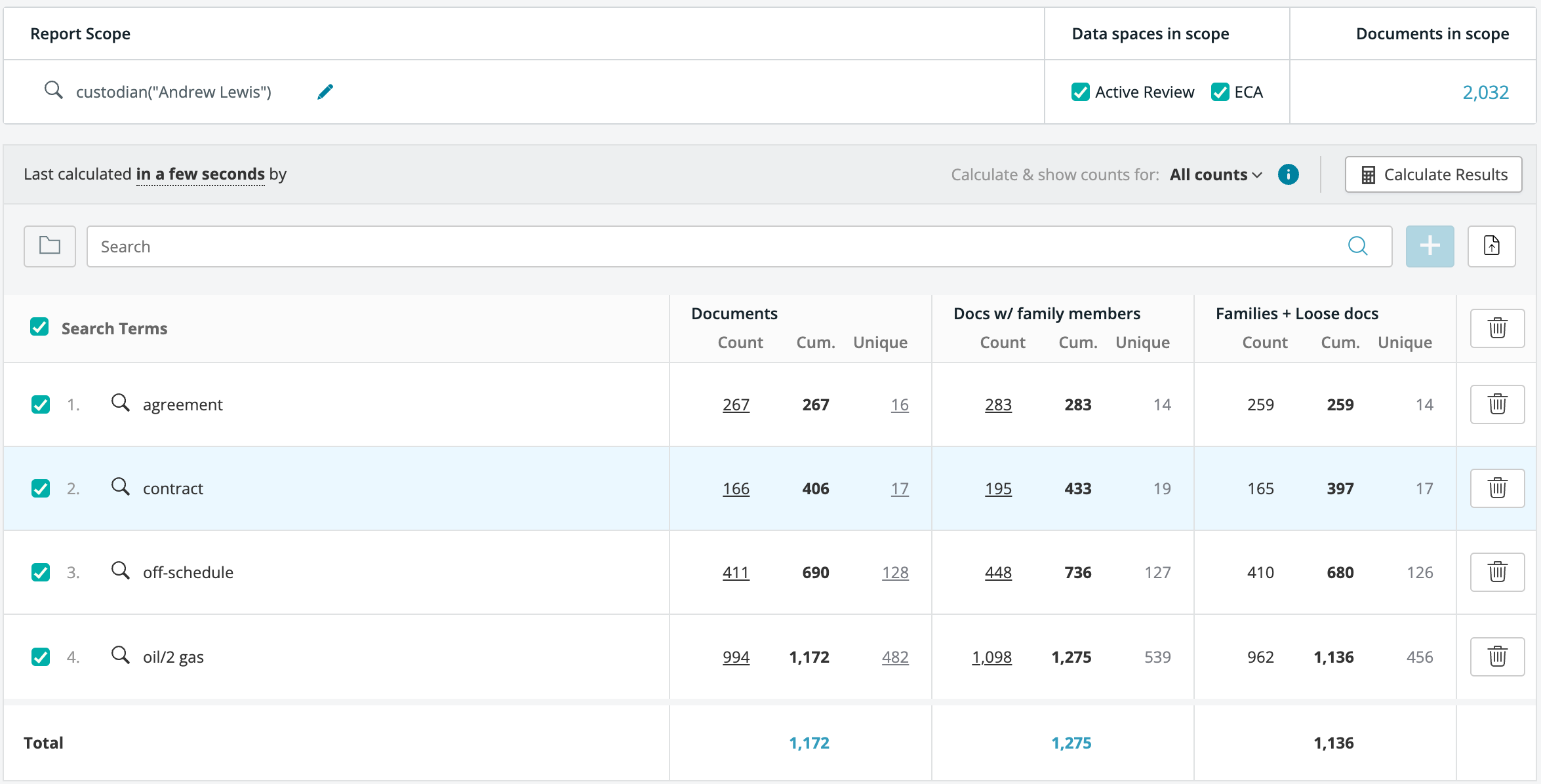Viewport: 1541px width, 784px height.
Task: Toggle the ECA data space checkbox
Action: 1220,92
